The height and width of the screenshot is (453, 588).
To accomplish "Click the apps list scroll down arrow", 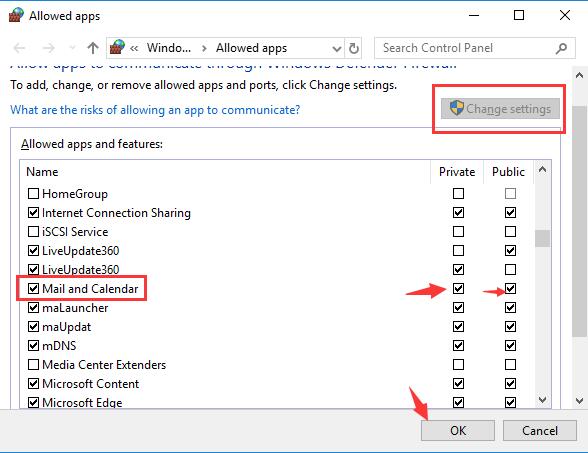I will [x=542, y=400].
